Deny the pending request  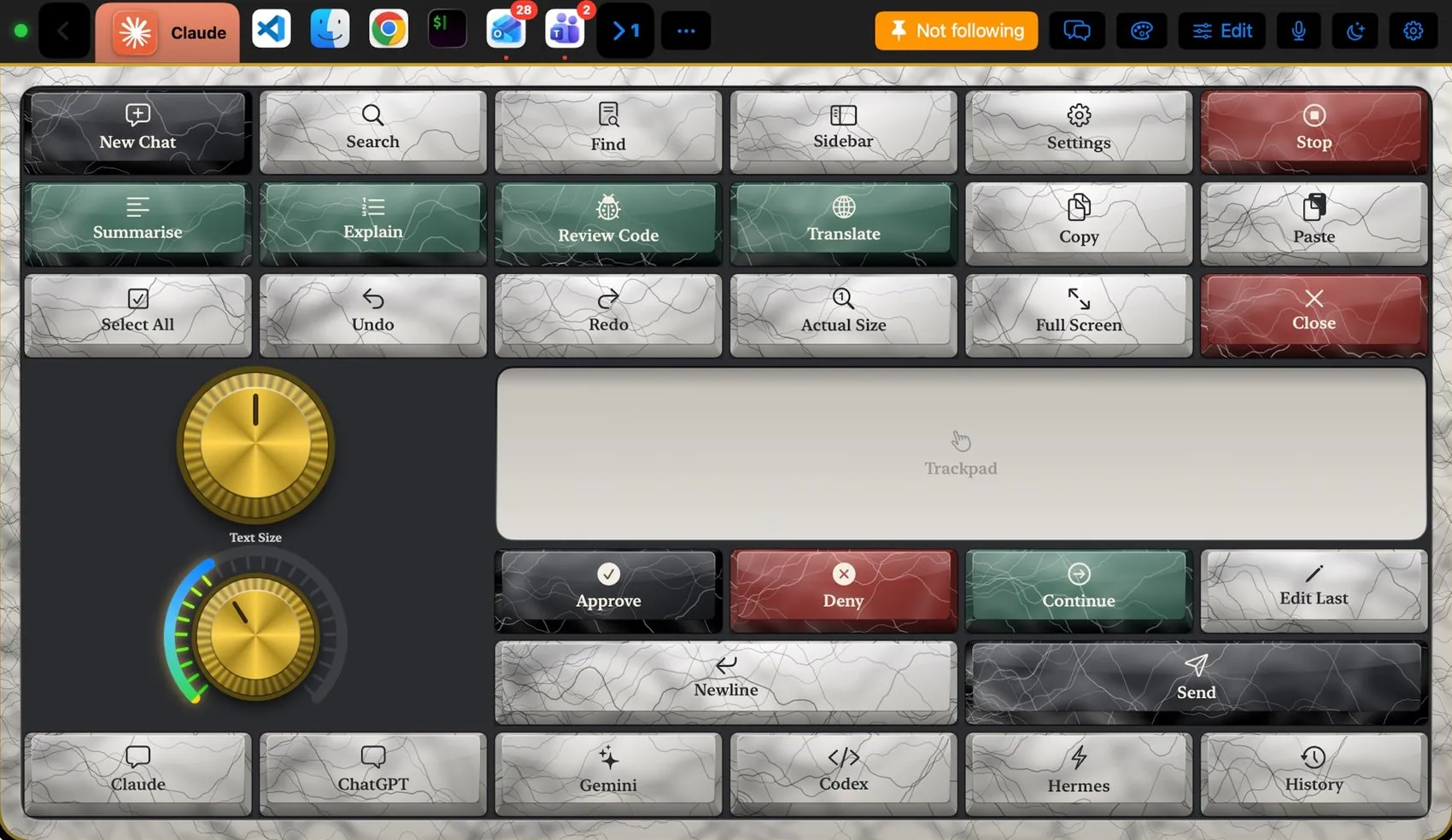point(843,590)
